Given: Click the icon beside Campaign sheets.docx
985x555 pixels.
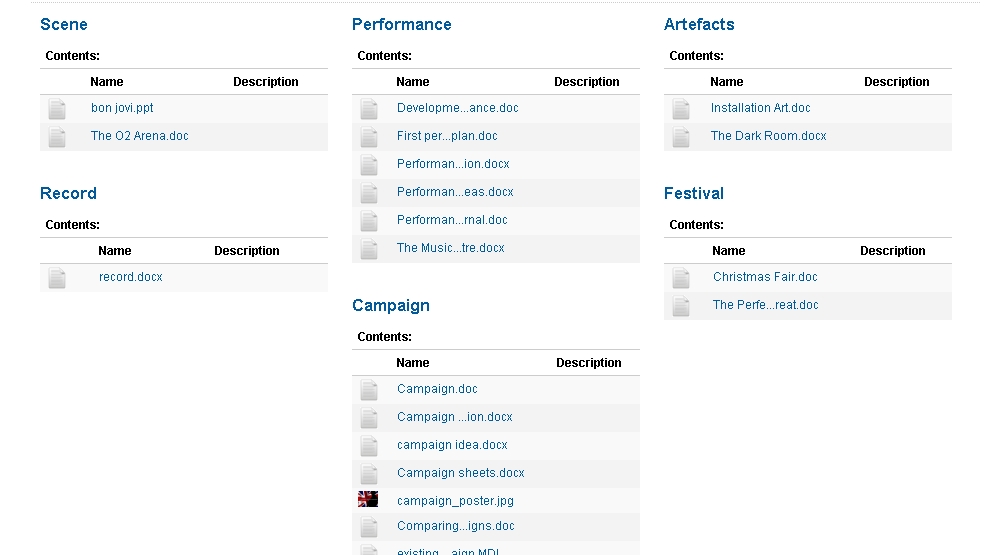Looking at the screenshot, I should 369,474.
